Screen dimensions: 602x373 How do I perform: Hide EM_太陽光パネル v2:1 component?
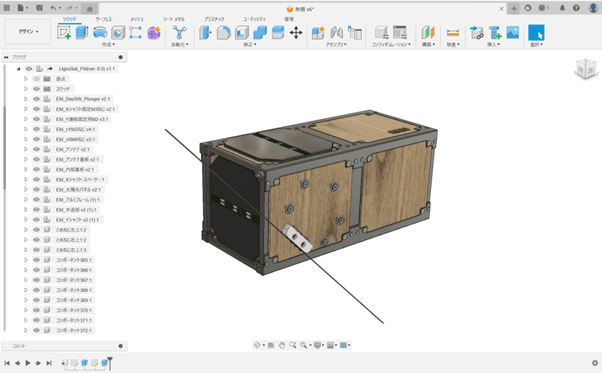(36, 190)
